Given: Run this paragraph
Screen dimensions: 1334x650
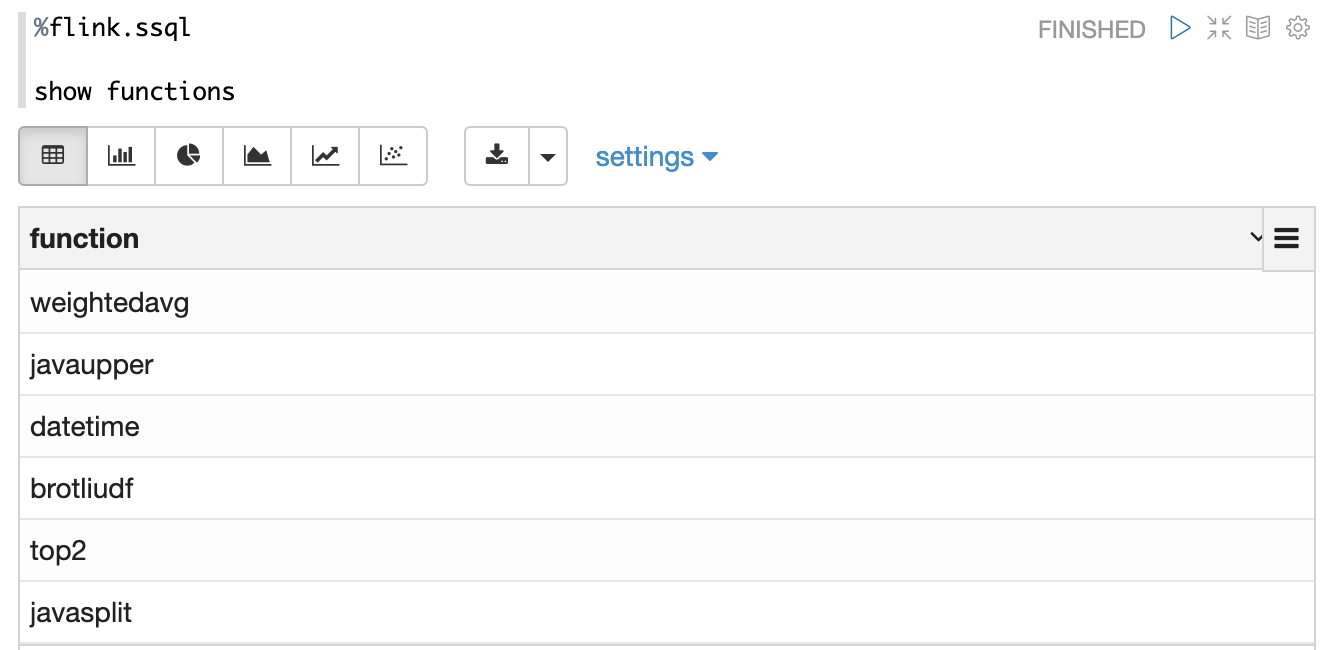Looking at the screenshot, I should click(x=1180, y=28).
